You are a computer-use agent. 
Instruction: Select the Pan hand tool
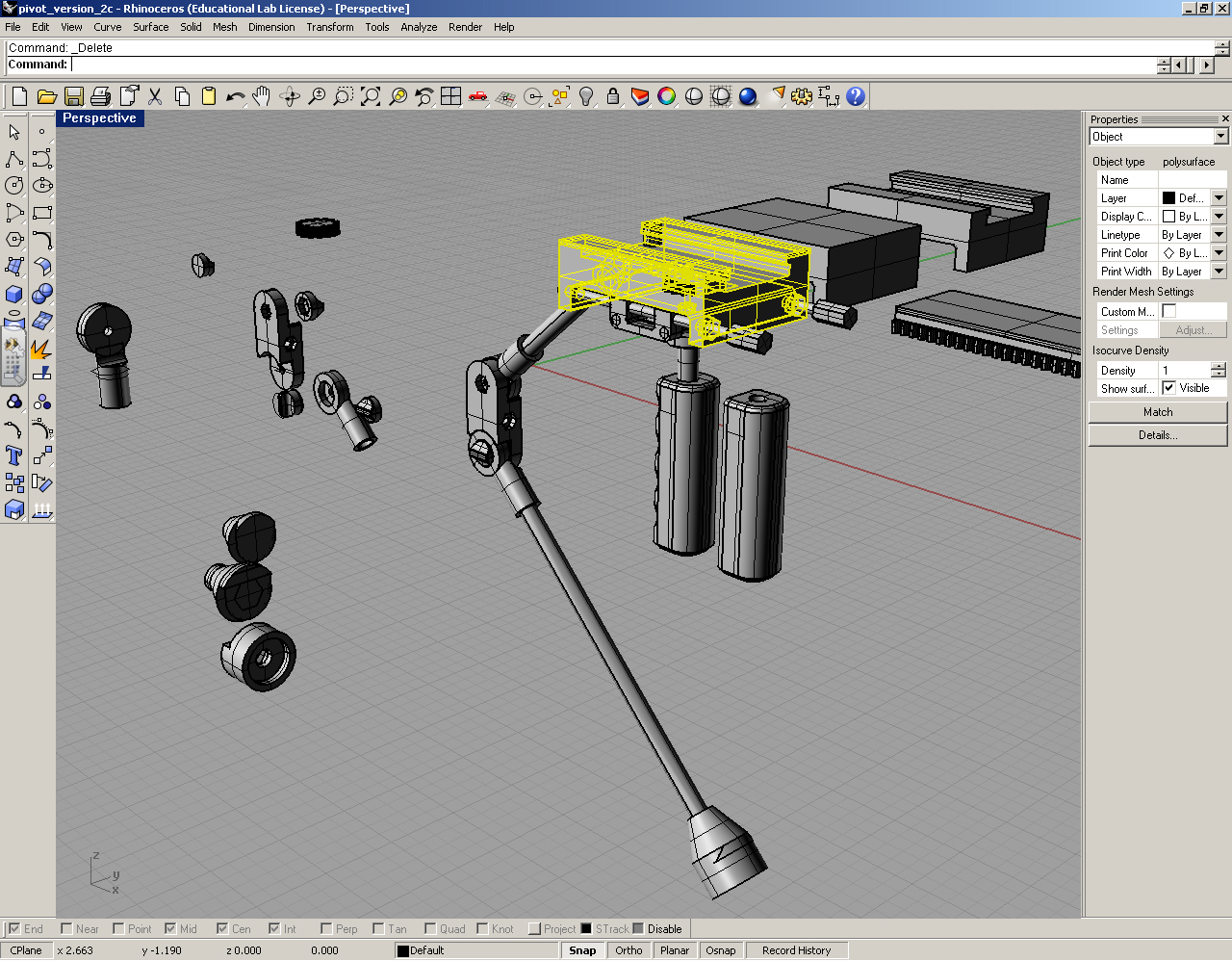(262, 96)
